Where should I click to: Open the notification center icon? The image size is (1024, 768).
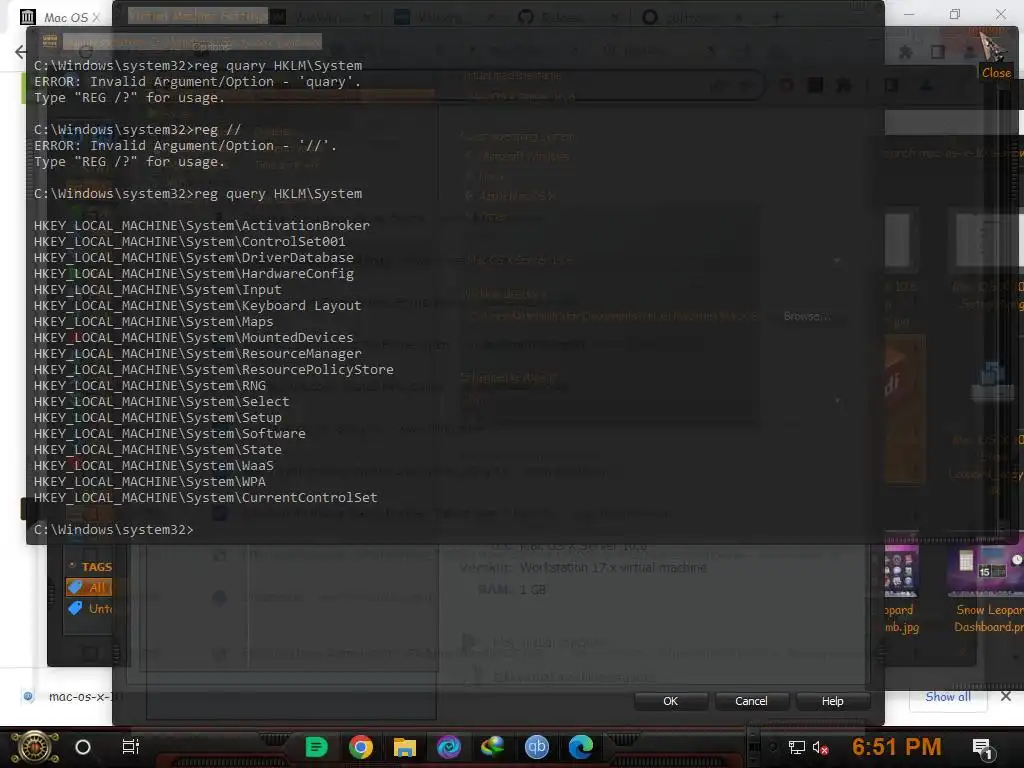982,748
